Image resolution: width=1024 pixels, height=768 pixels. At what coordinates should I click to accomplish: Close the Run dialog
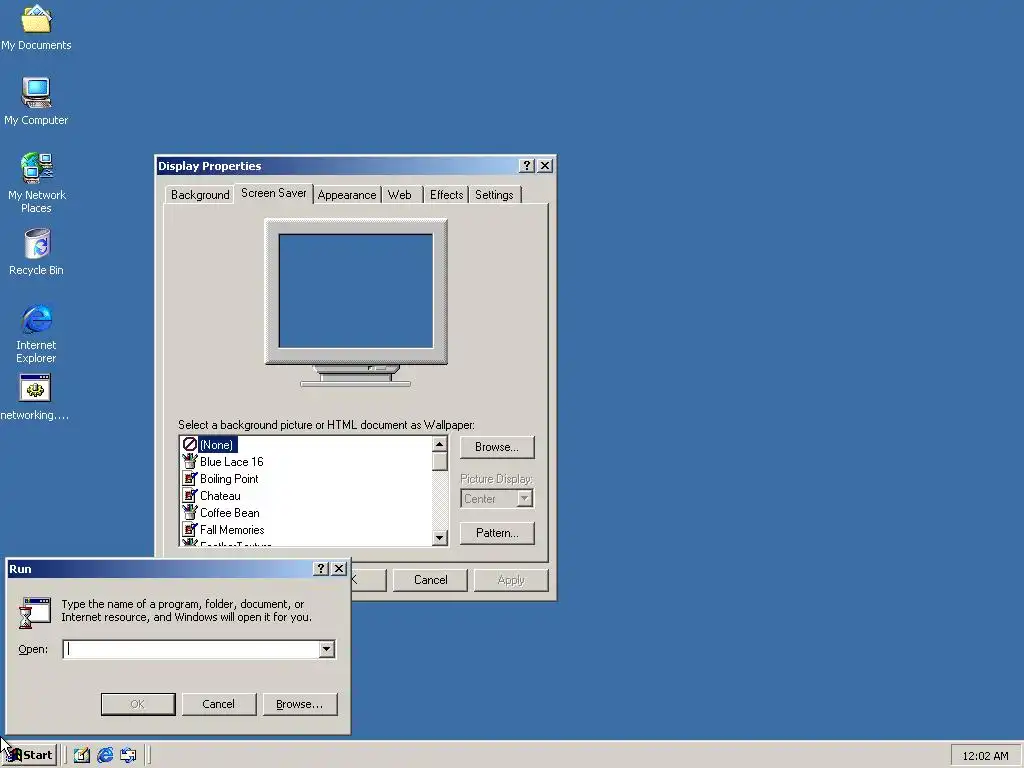click(338, 569)
